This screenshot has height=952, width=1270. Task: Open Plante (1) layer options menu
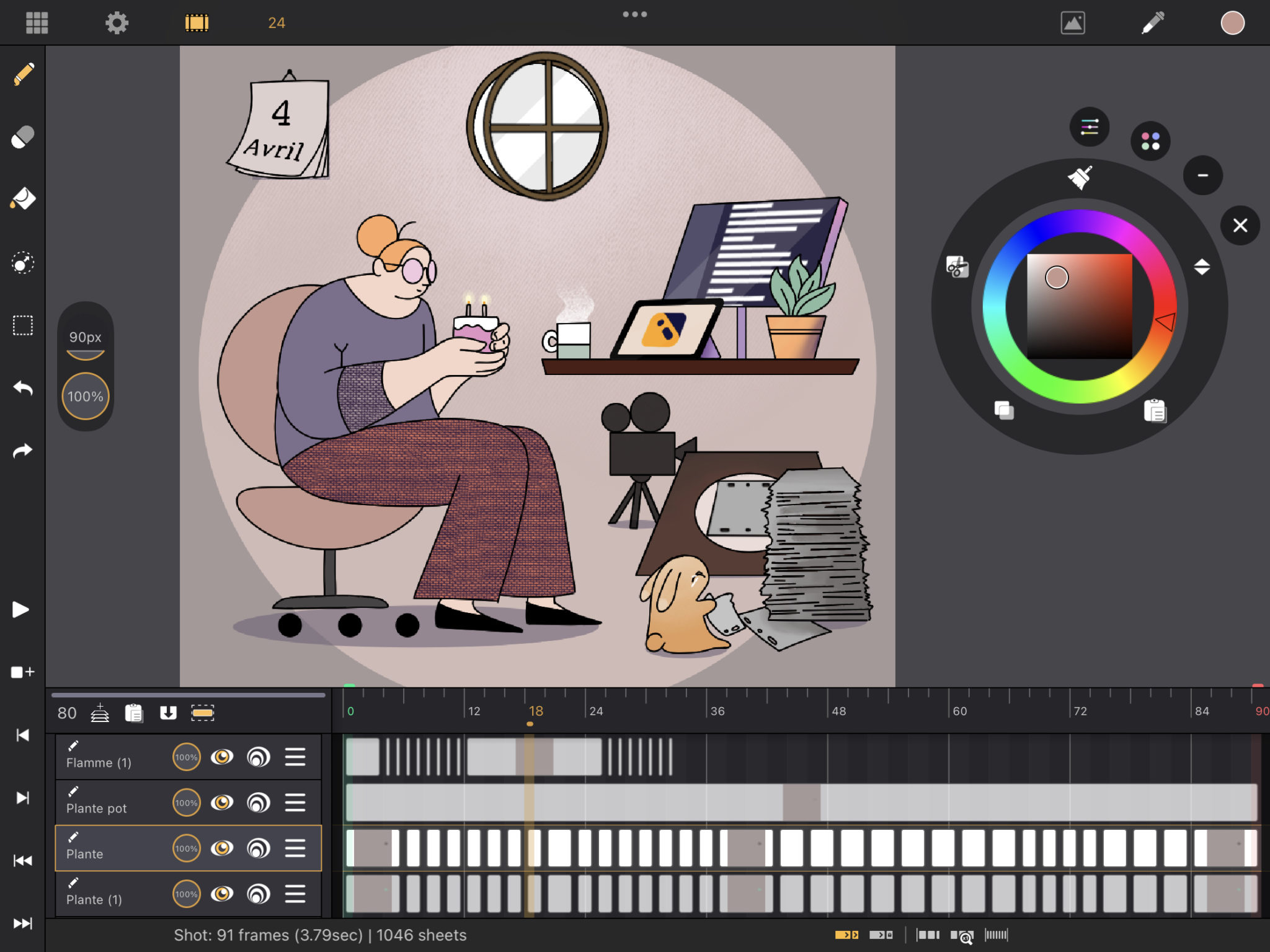pyautogui.click(x=295, y=894)
